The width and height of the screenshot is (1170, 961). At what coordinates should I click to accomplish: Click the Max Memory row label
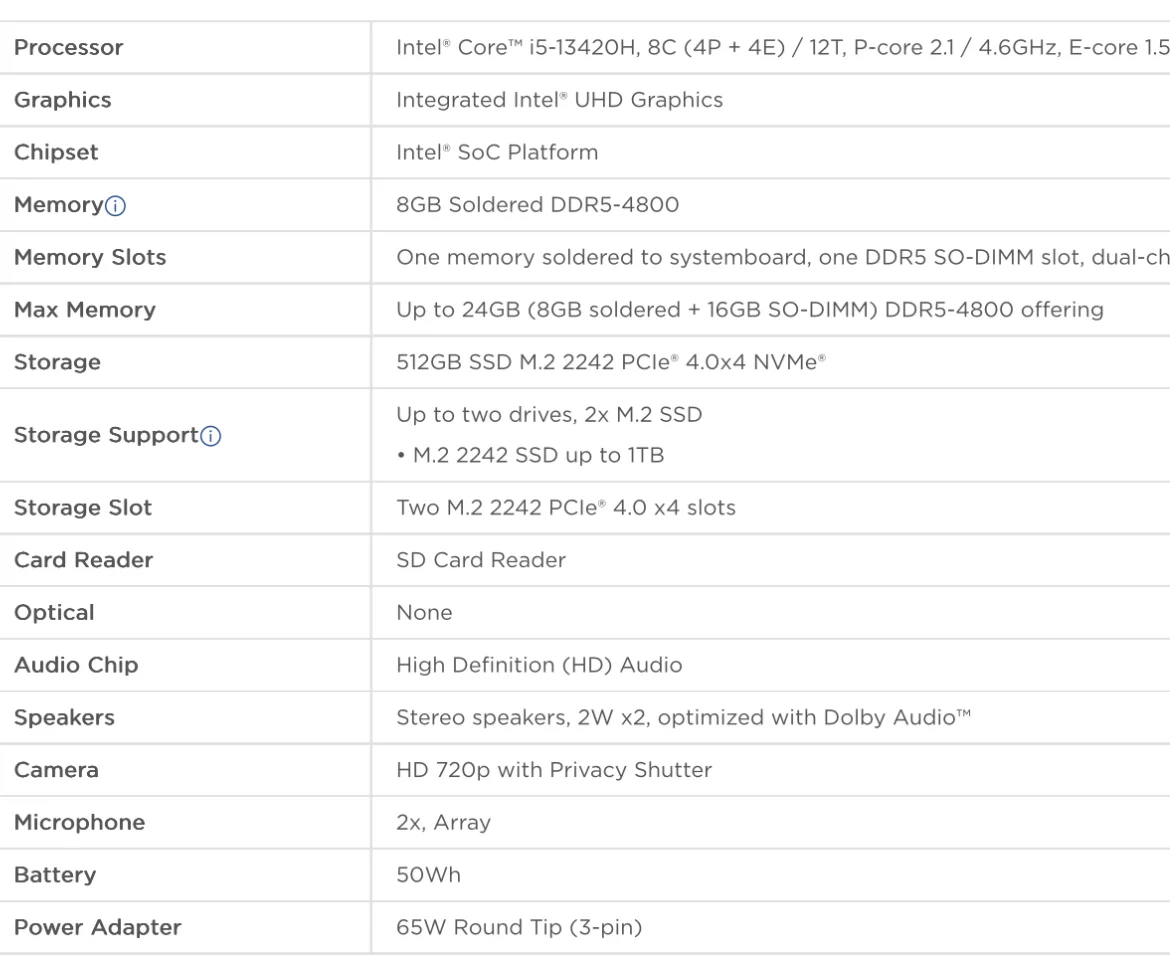click(85, 310)
